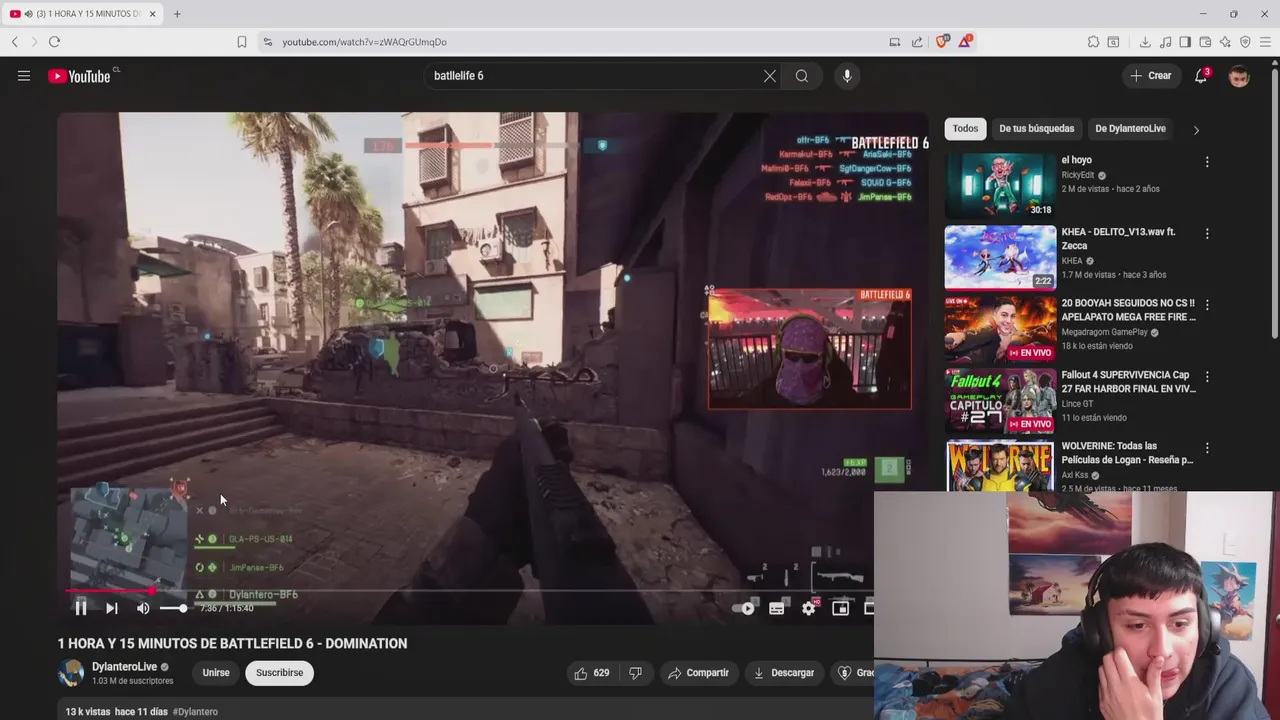Select the De DylanteroLive chip

[1130, 128]
